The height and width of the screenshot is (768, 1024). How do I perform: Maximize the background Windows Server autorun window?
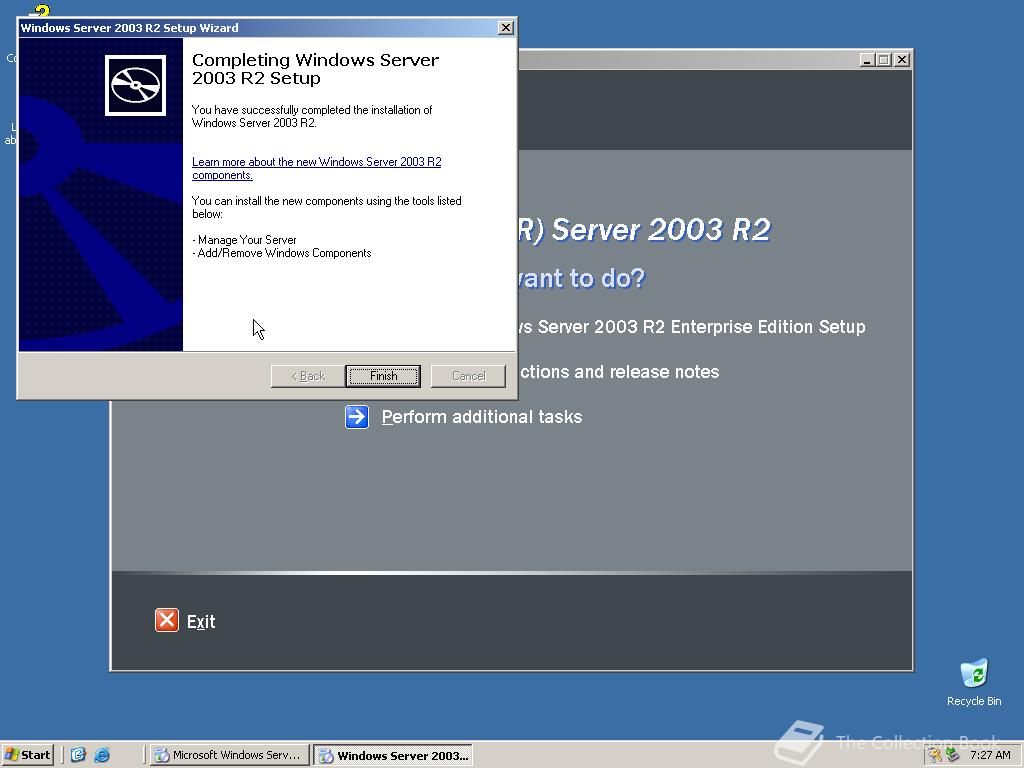pos(884,59)
